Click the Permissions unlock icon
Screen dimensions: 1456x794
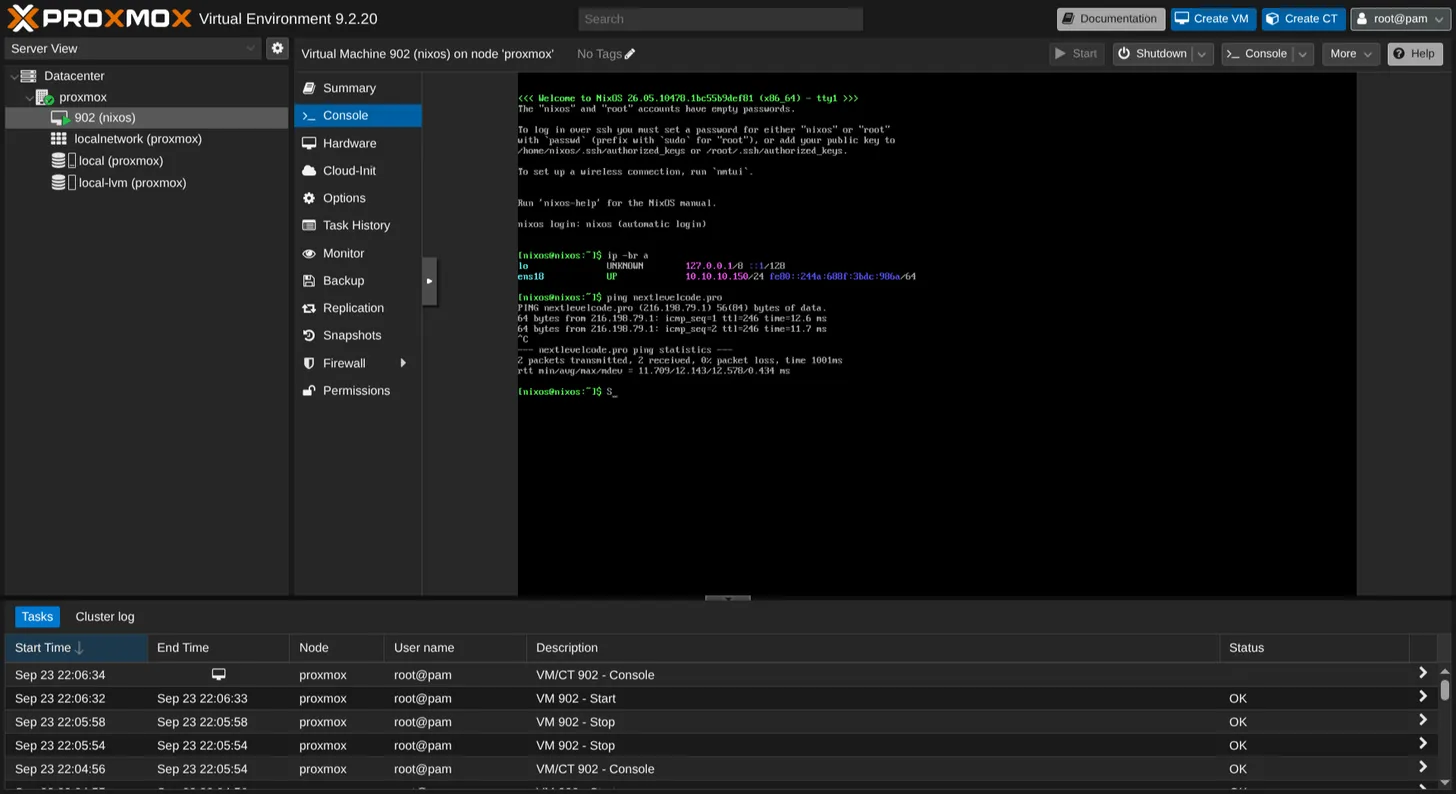click(309, 391)
